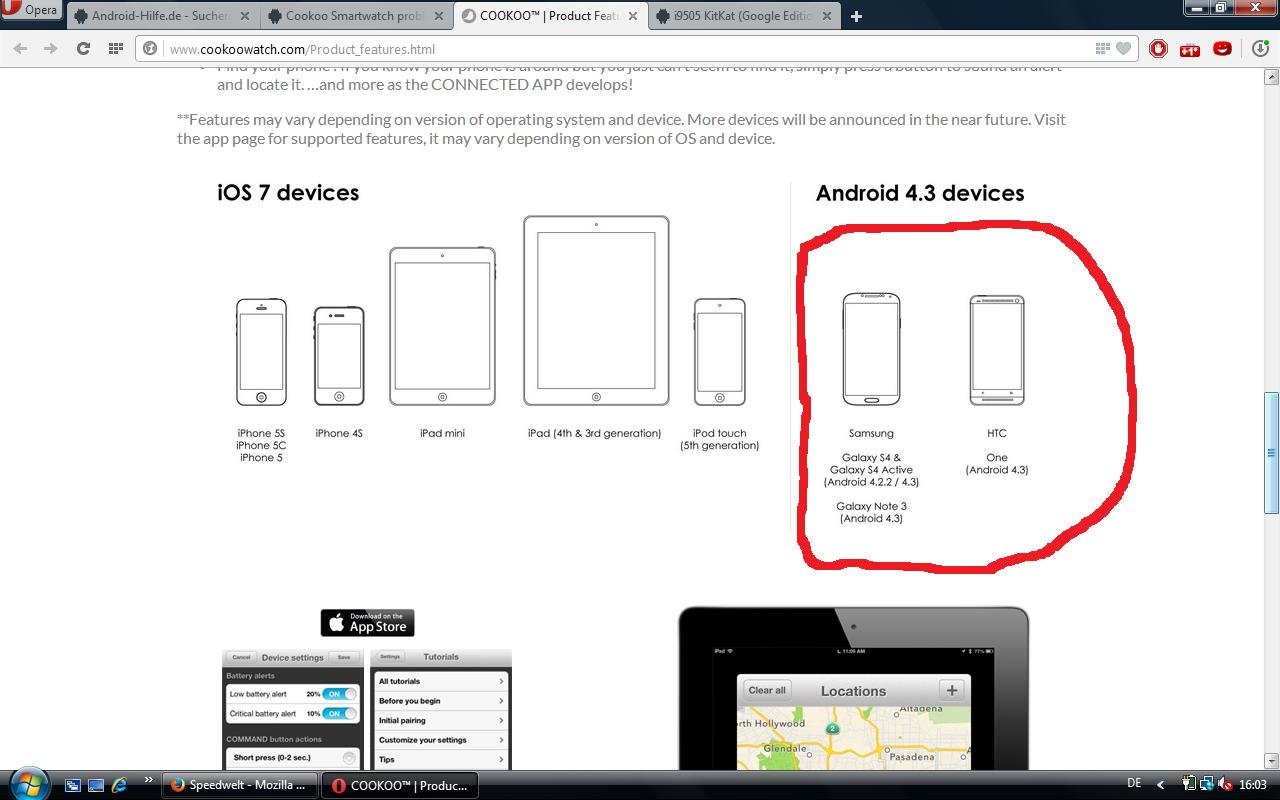Click the Download on the App Store badge
Viewport: 1280px width, 800px height.
click(367, 622)
